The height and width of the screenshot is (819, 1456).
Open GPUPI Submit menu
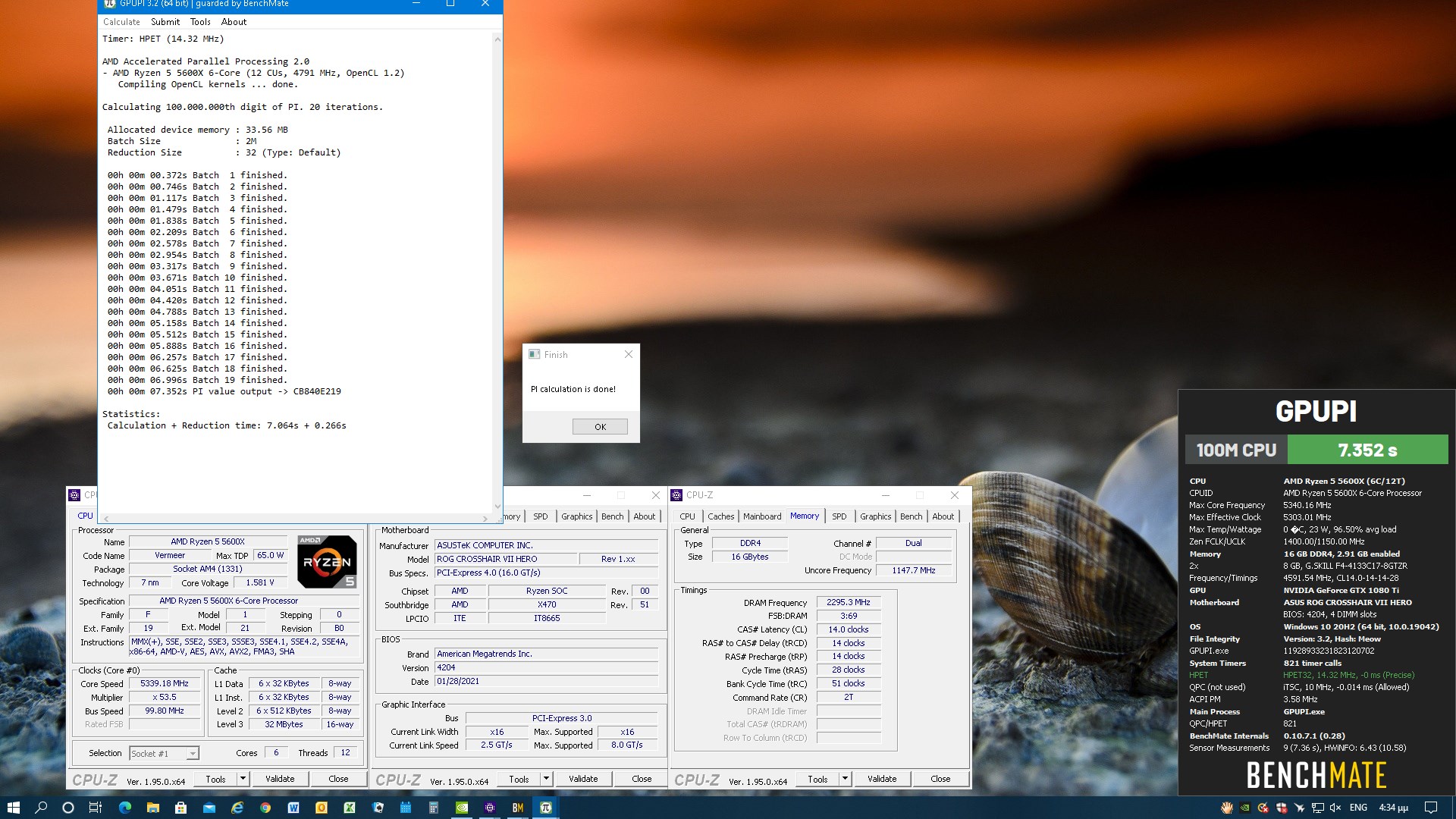pyautogui.click(x=165, y=22)
